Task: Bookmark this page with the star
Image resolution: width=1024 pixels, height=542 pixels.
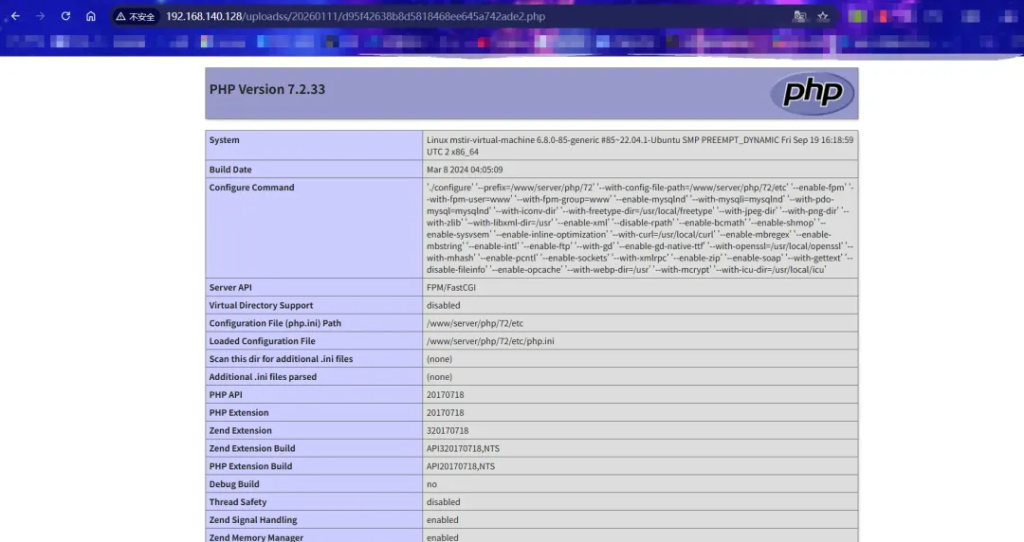Action: (823, 17)
